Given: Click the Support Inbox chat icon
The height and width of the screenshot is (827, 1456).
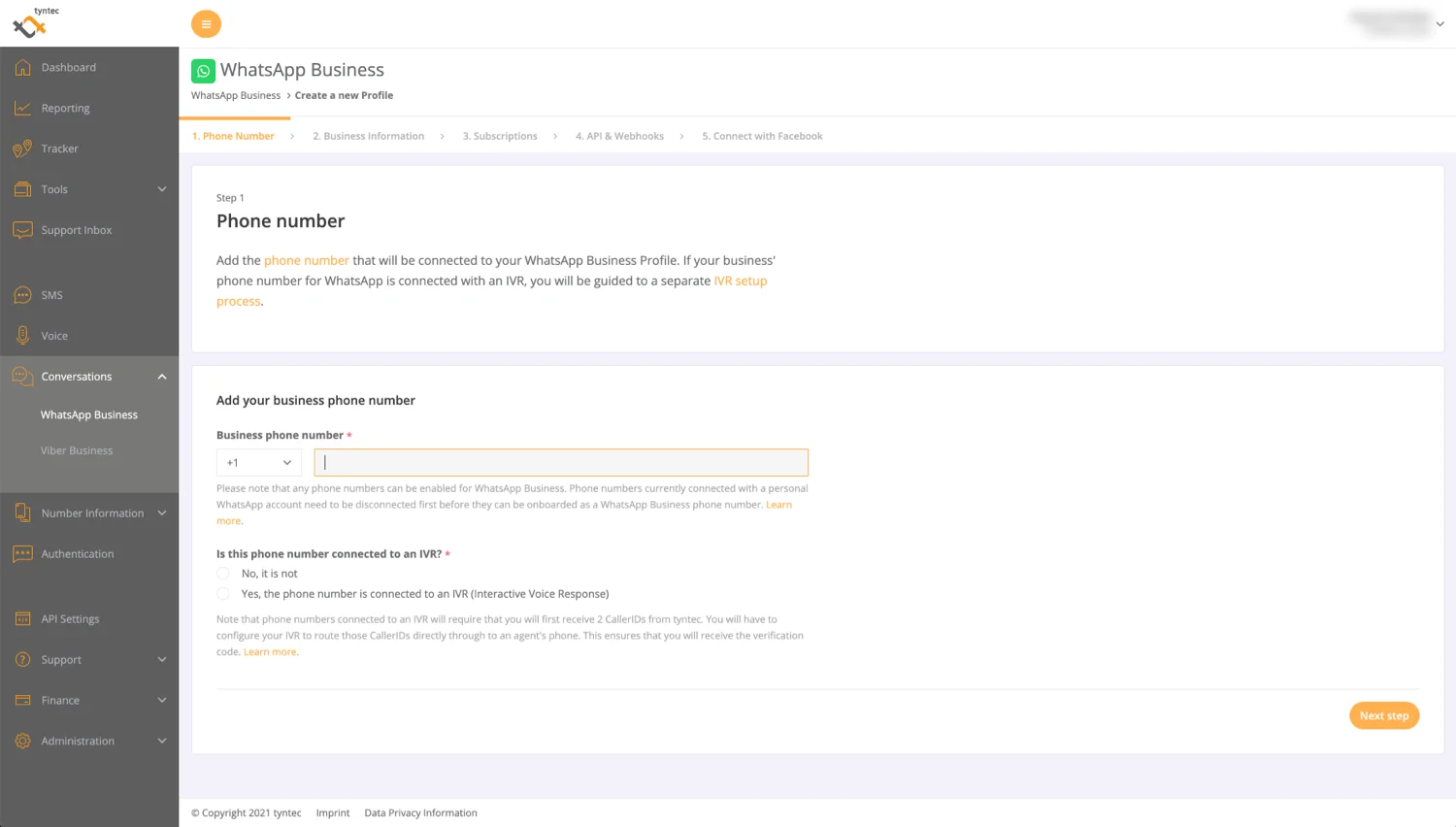Looking at the screenshot, I should coord(22,230).
